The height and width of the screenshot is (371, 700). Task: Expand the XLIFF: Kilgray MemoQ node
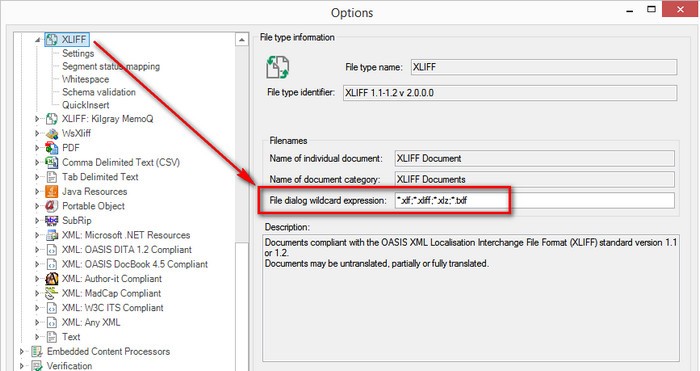click(38, 119)
